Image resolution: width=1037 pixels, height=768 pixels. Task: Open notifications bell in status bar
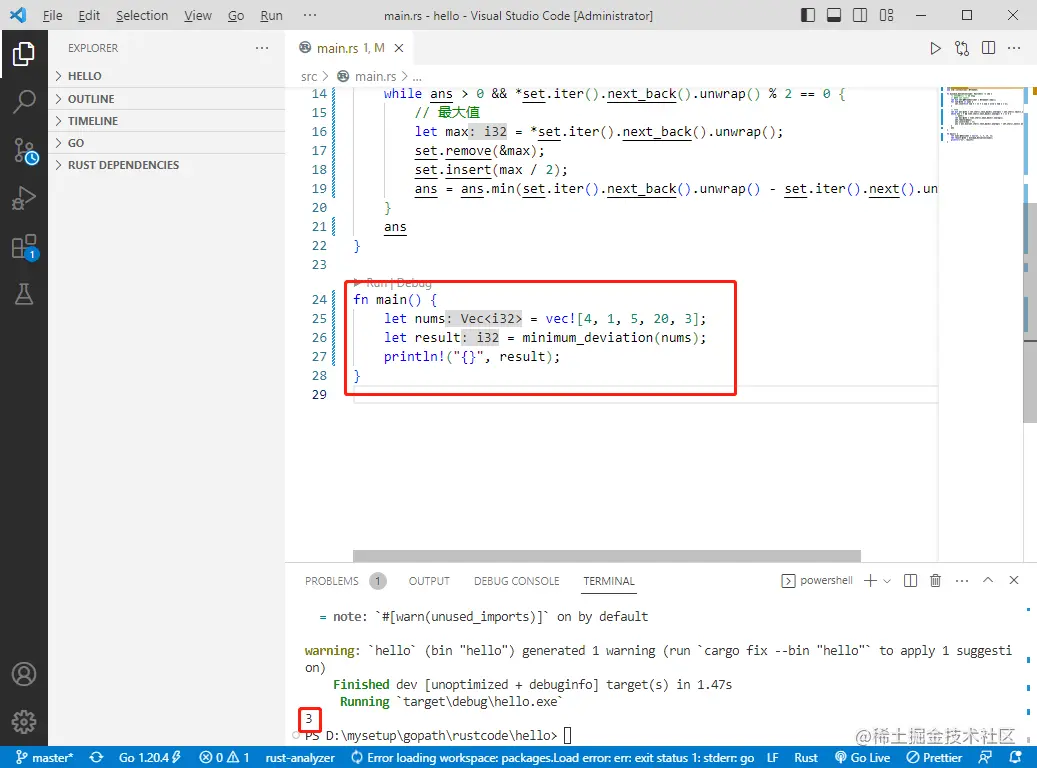1016,757
